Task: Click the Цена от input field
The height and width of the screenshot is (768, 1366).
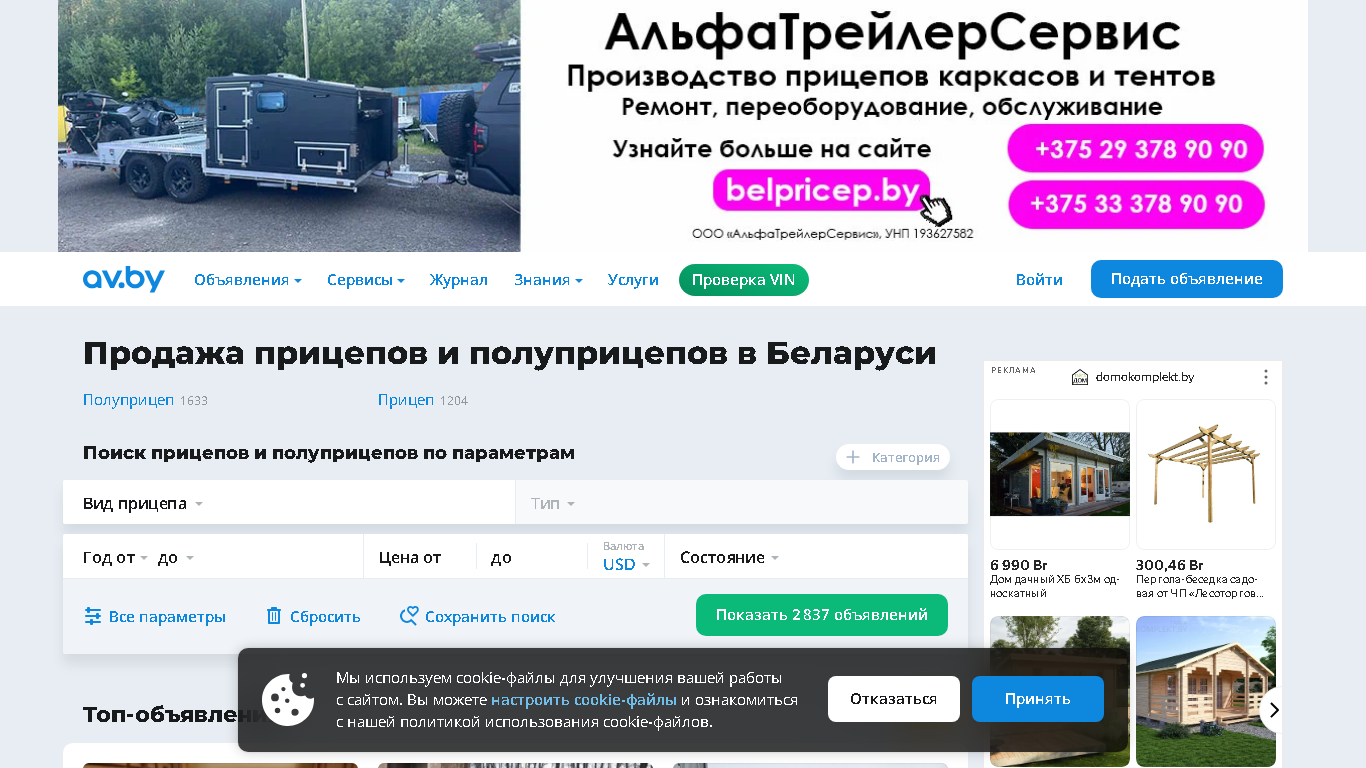Action: point(420,557)
